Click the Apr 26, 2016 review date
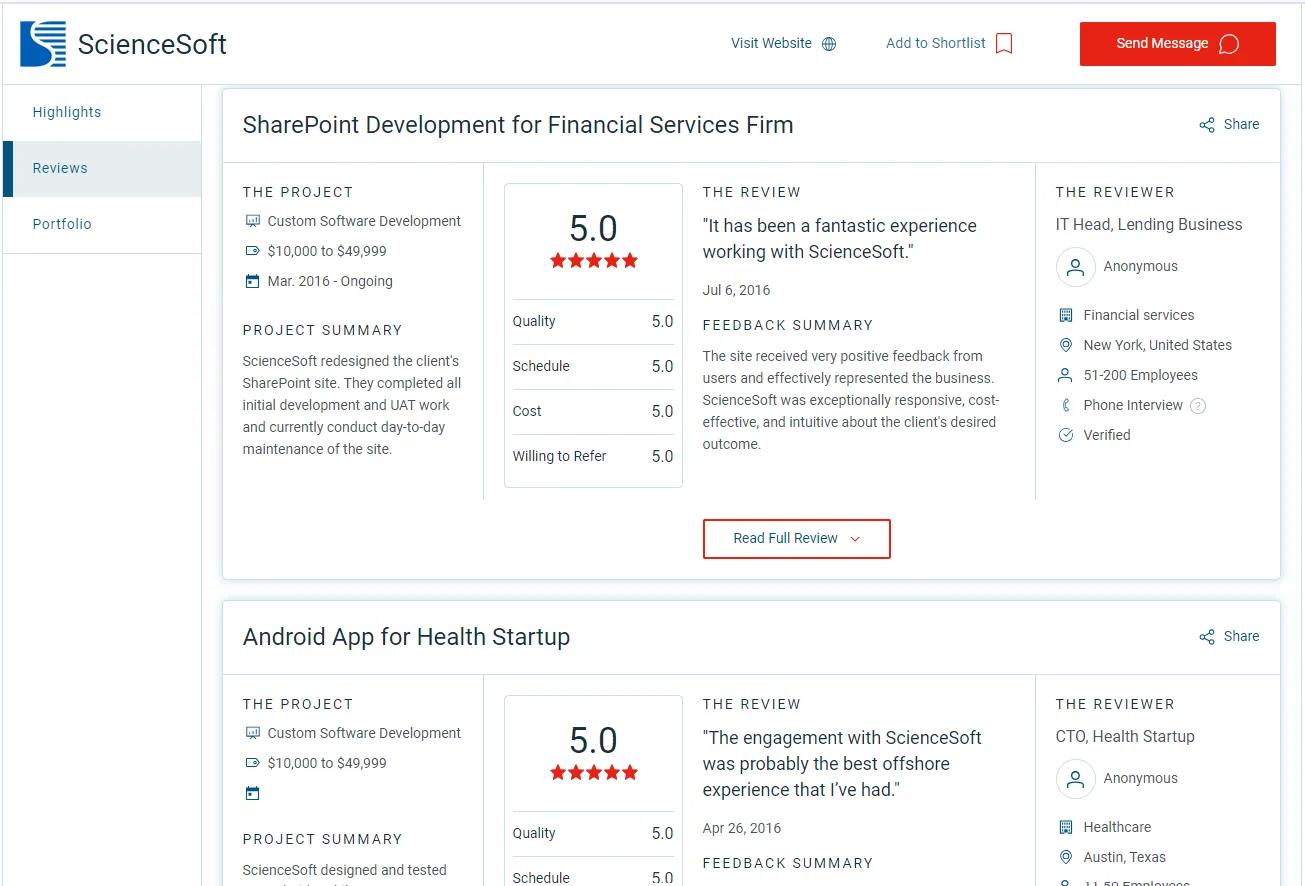This screenshot has width=1305, height=886. pos(741,829)
